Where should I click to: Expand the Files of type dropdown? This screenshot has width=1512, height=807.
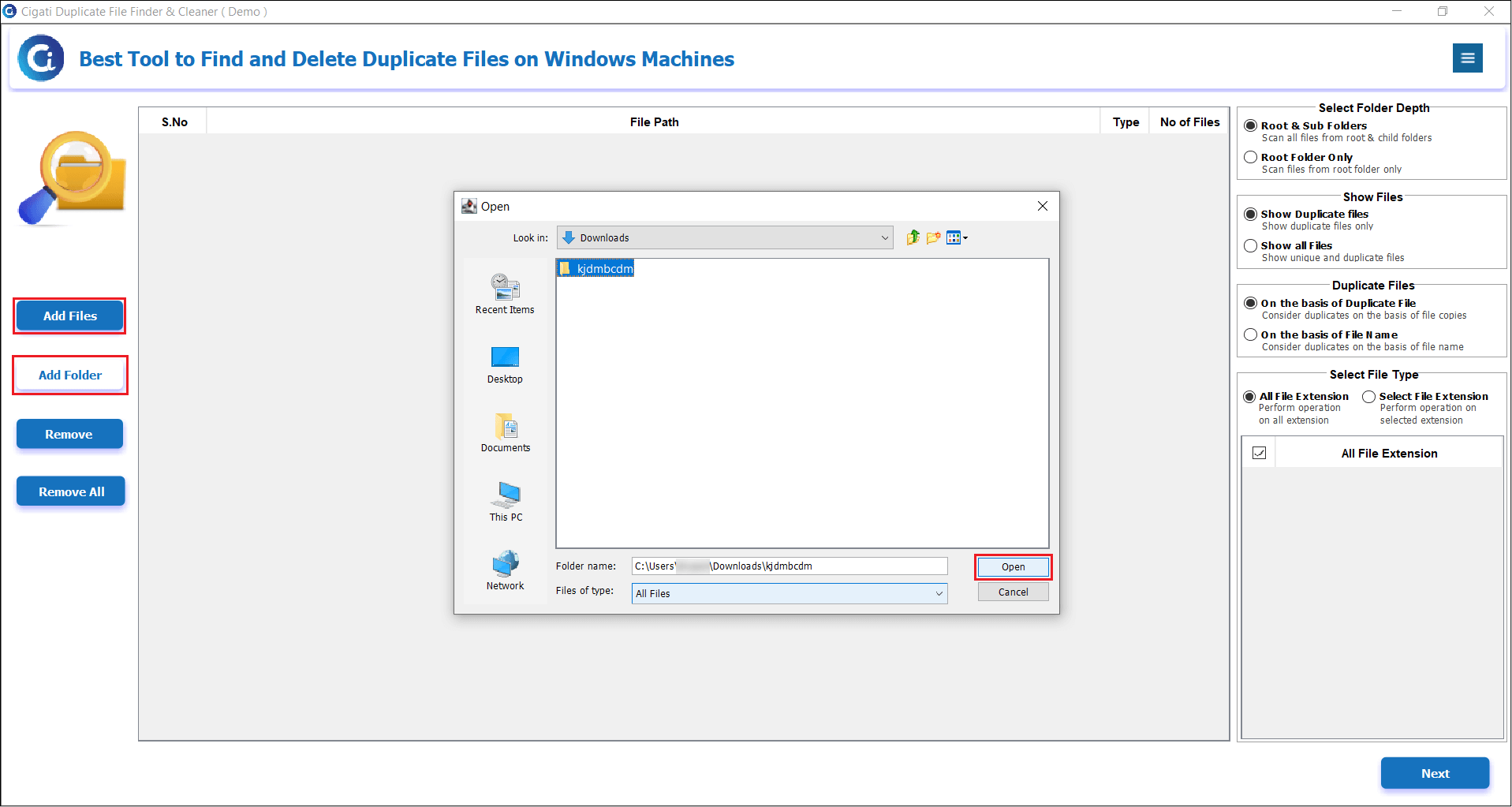[x=790, y=593]
